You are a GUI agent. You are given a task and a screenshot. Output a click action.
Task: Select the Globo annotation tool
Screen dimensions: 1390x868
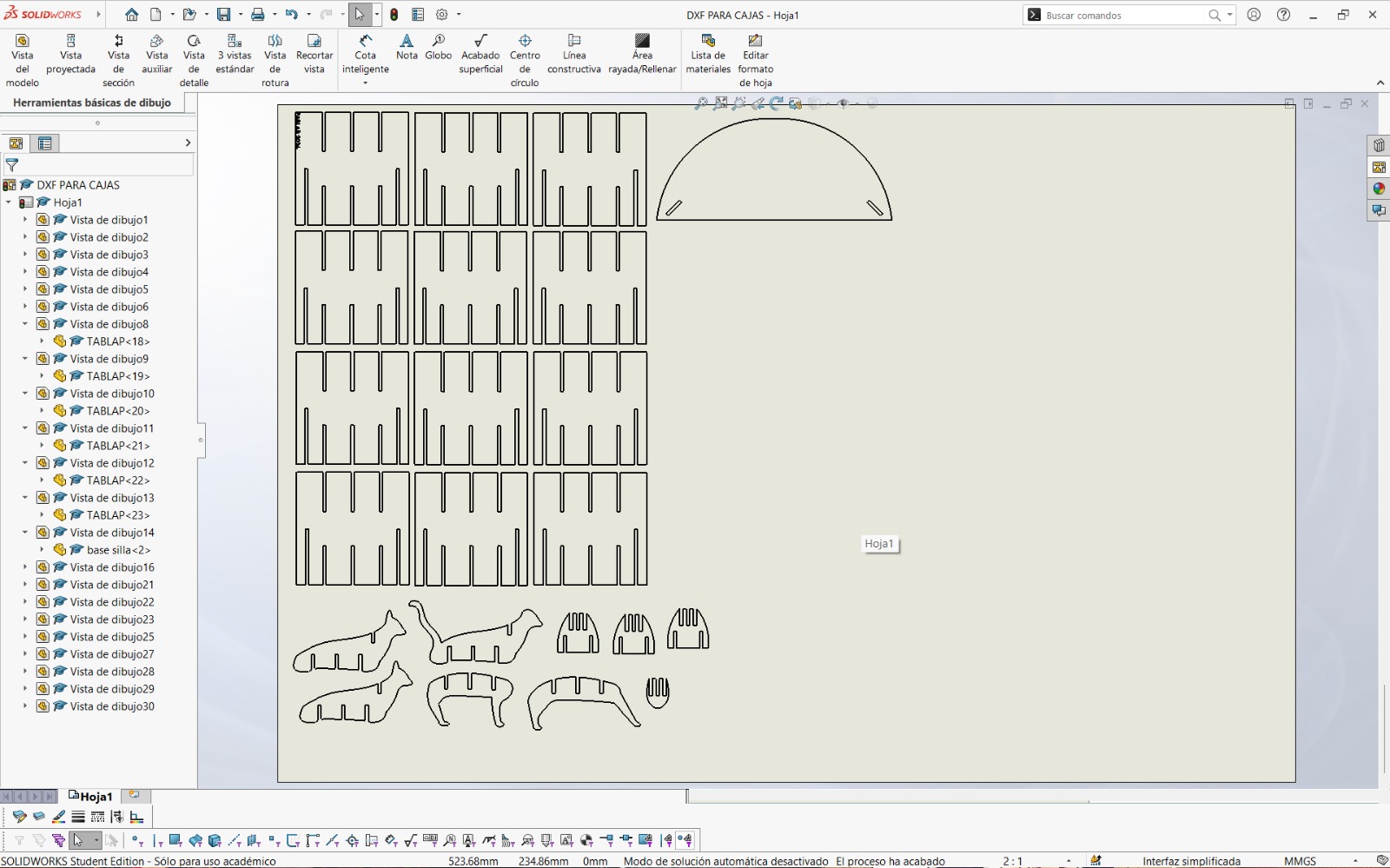[438, 47]
